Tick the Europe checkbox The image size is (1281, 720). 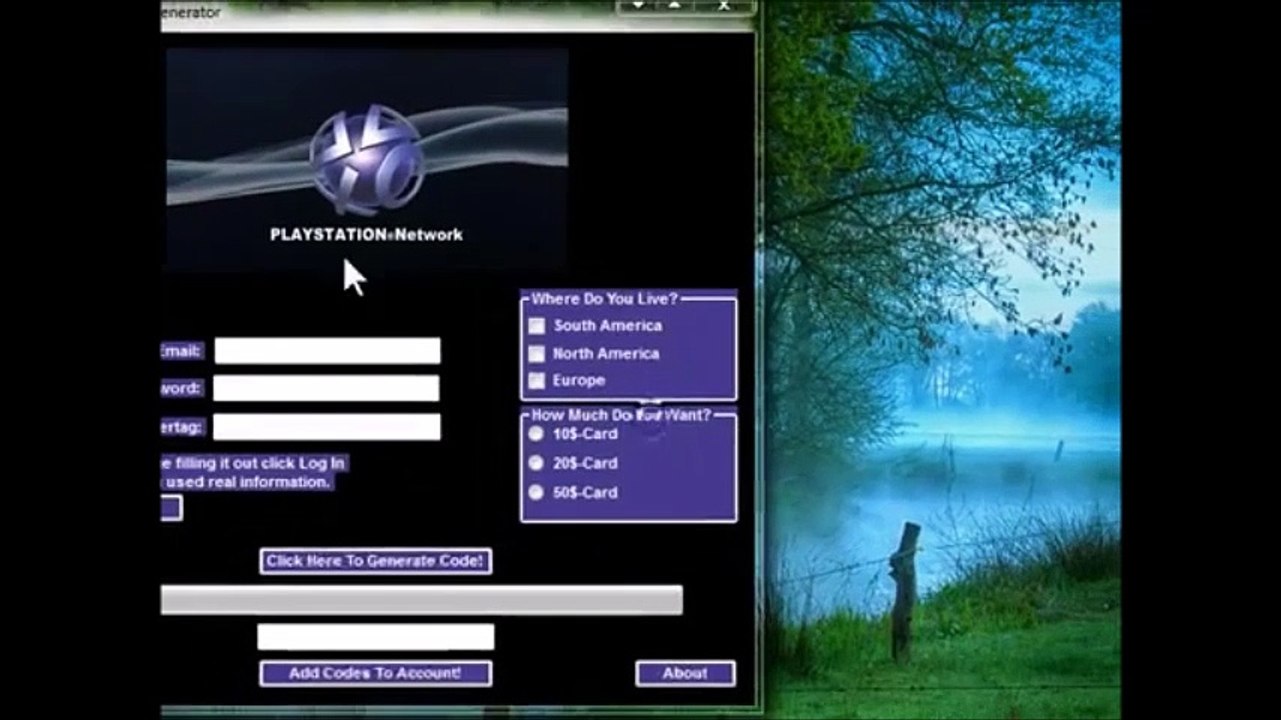[x=537, y=380]
